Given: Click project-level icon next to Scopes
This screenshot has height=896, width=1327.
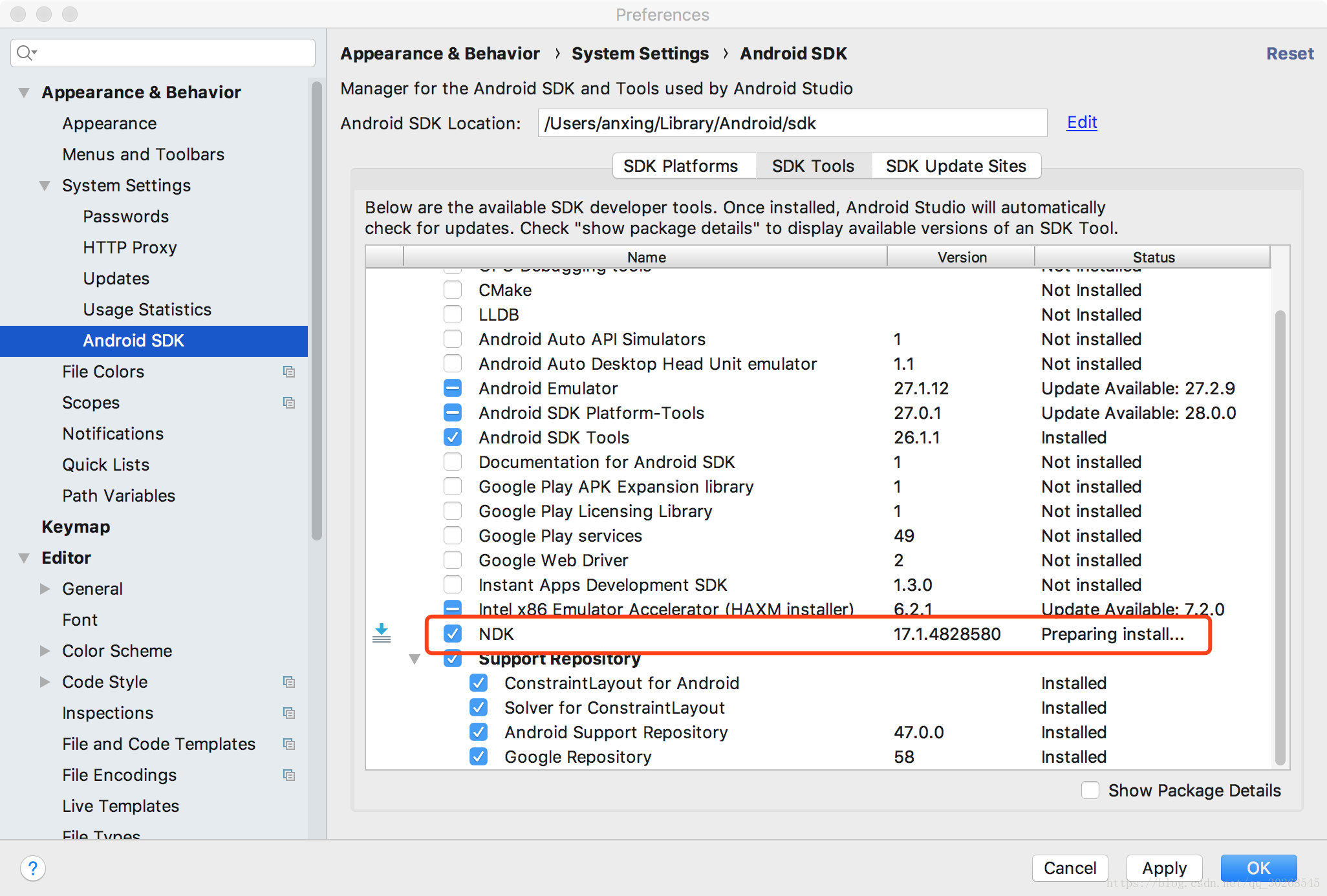Looking at the screenshot, I should 289,403.
